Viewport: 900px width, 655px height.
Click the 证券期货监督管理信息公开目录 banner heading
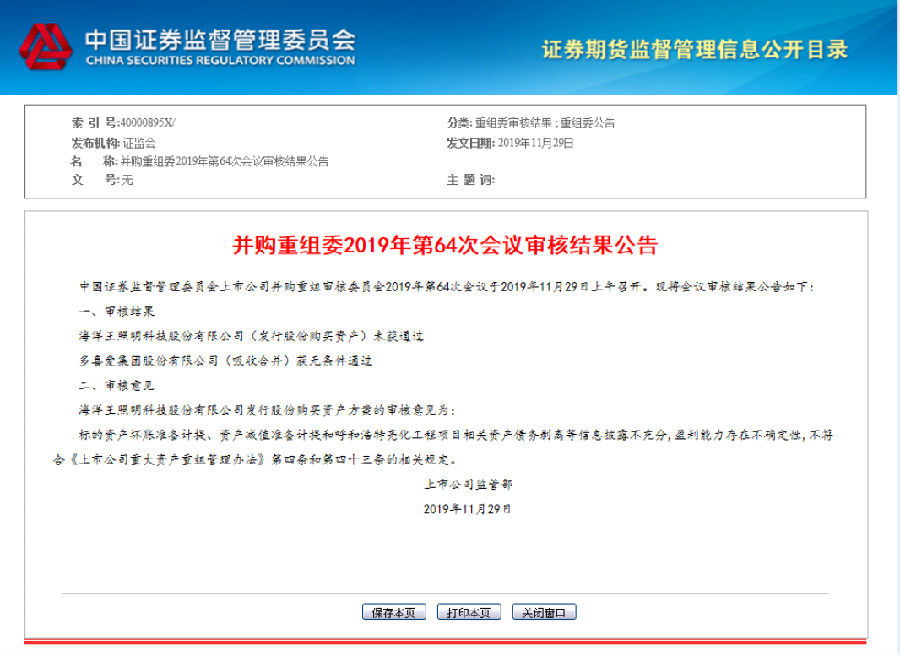click(x=695, y=49)
